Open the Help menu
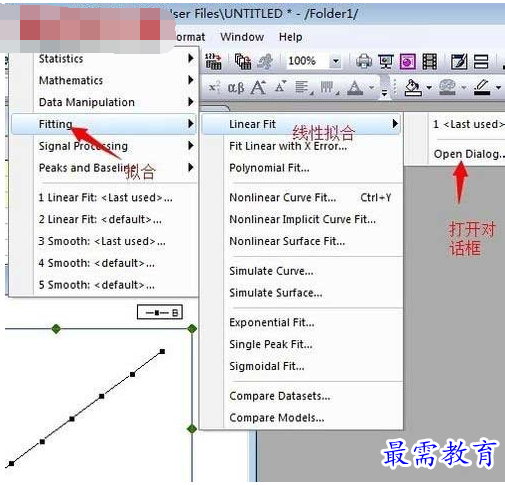 tap(291, 37)
